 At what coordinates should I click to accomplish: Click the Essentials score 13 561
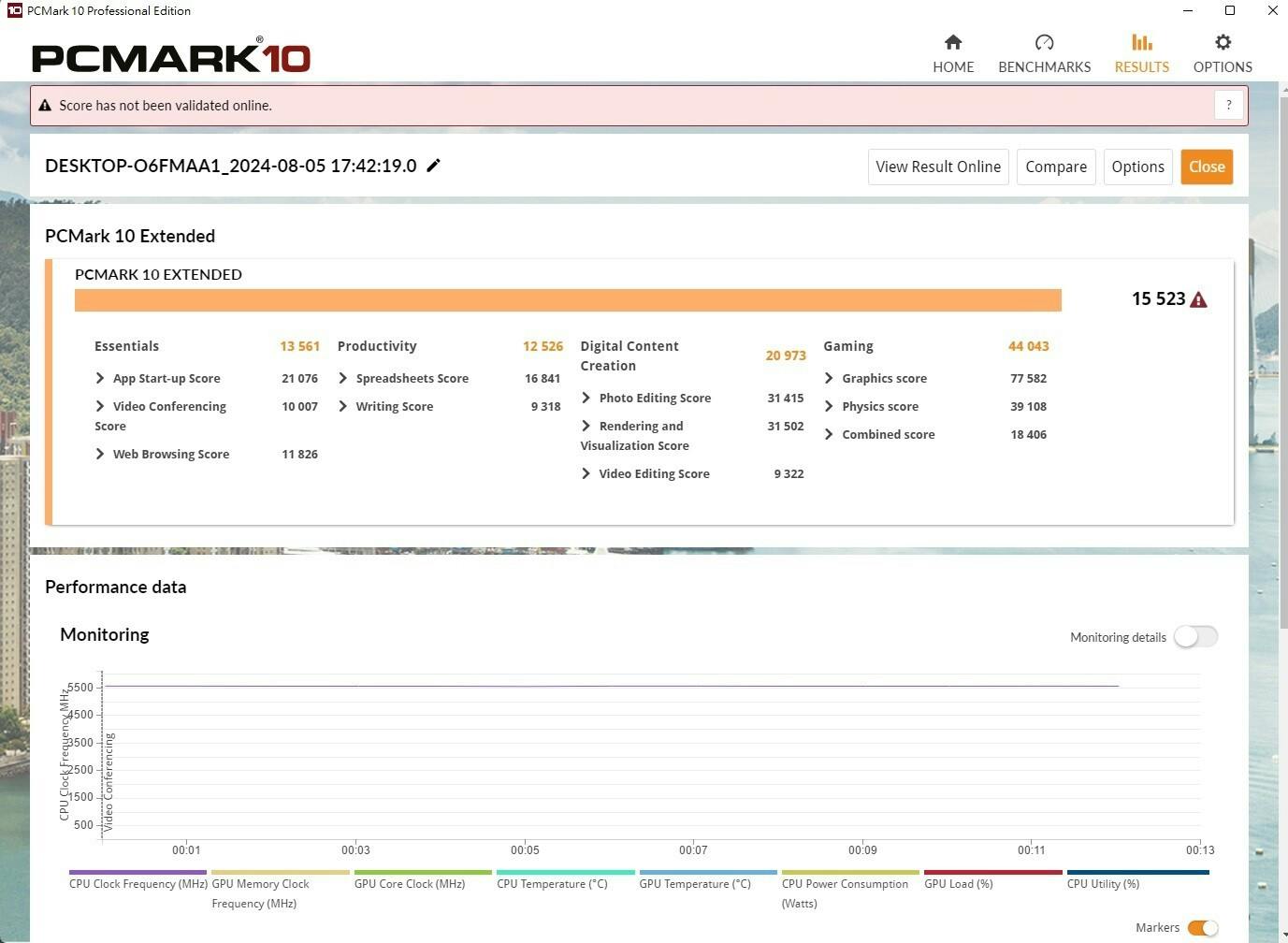click(299, 346)
